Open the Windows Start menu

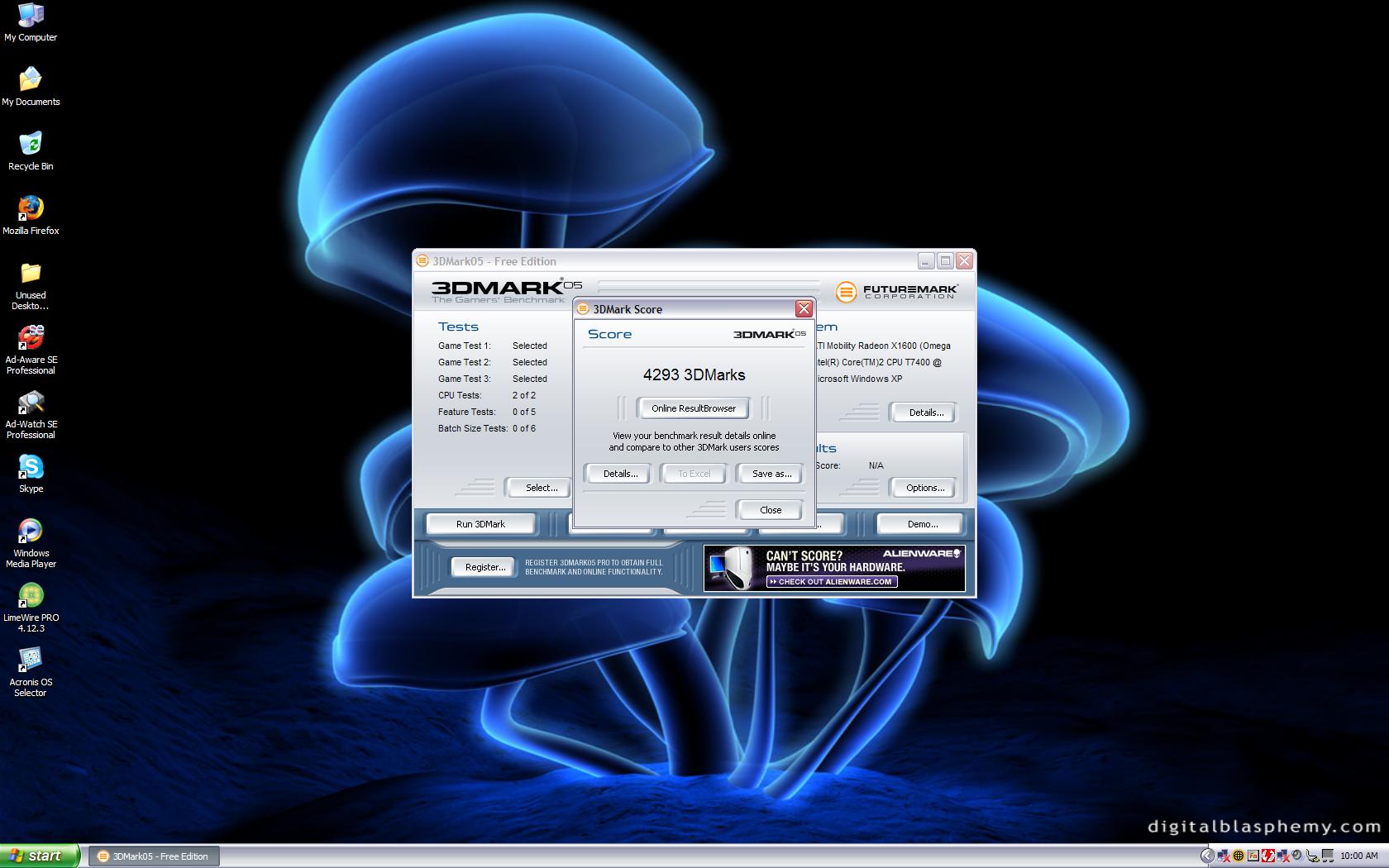click(40, 856)
